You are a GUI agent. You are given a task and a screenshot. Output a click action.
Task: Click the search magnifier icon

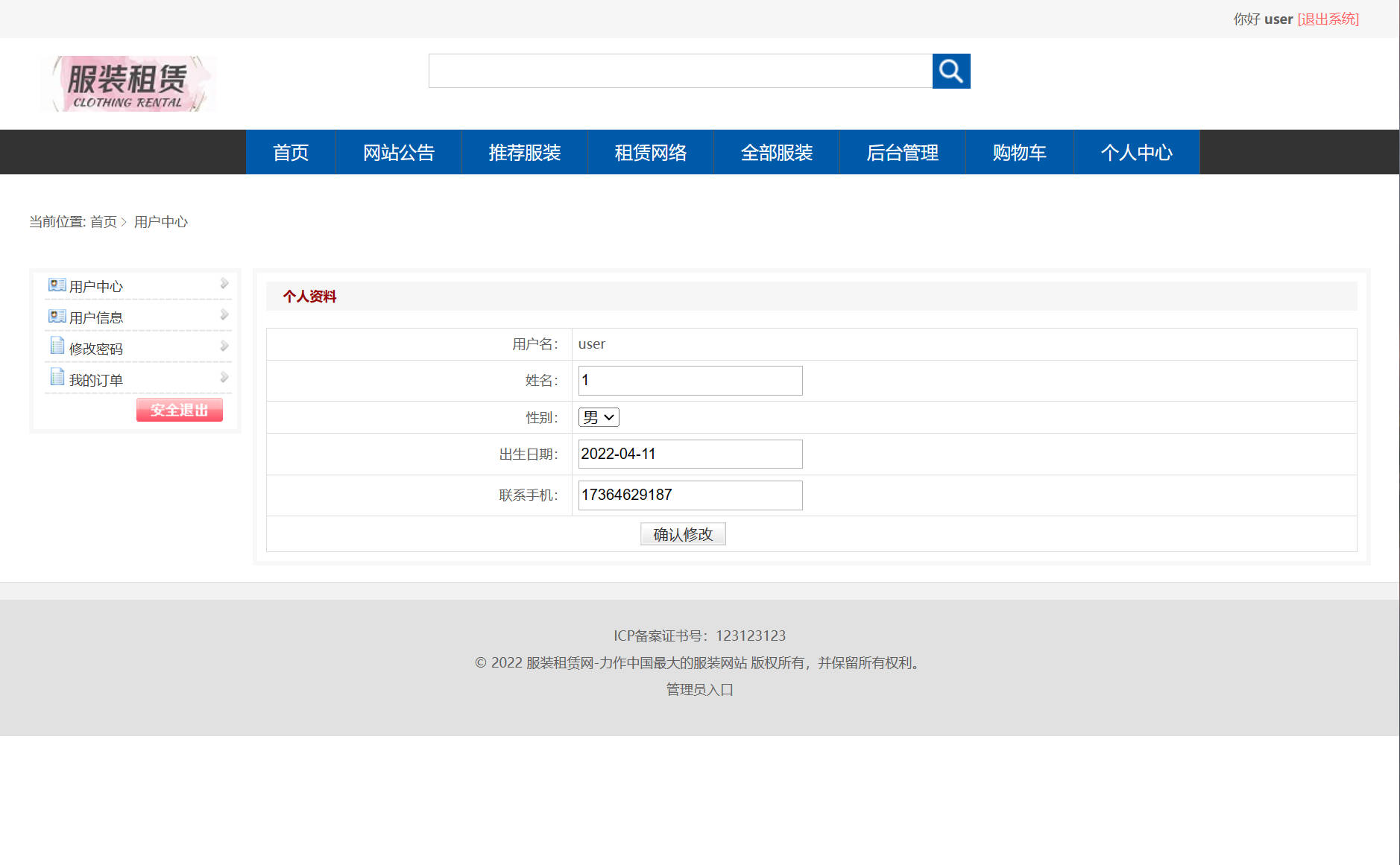951,71
